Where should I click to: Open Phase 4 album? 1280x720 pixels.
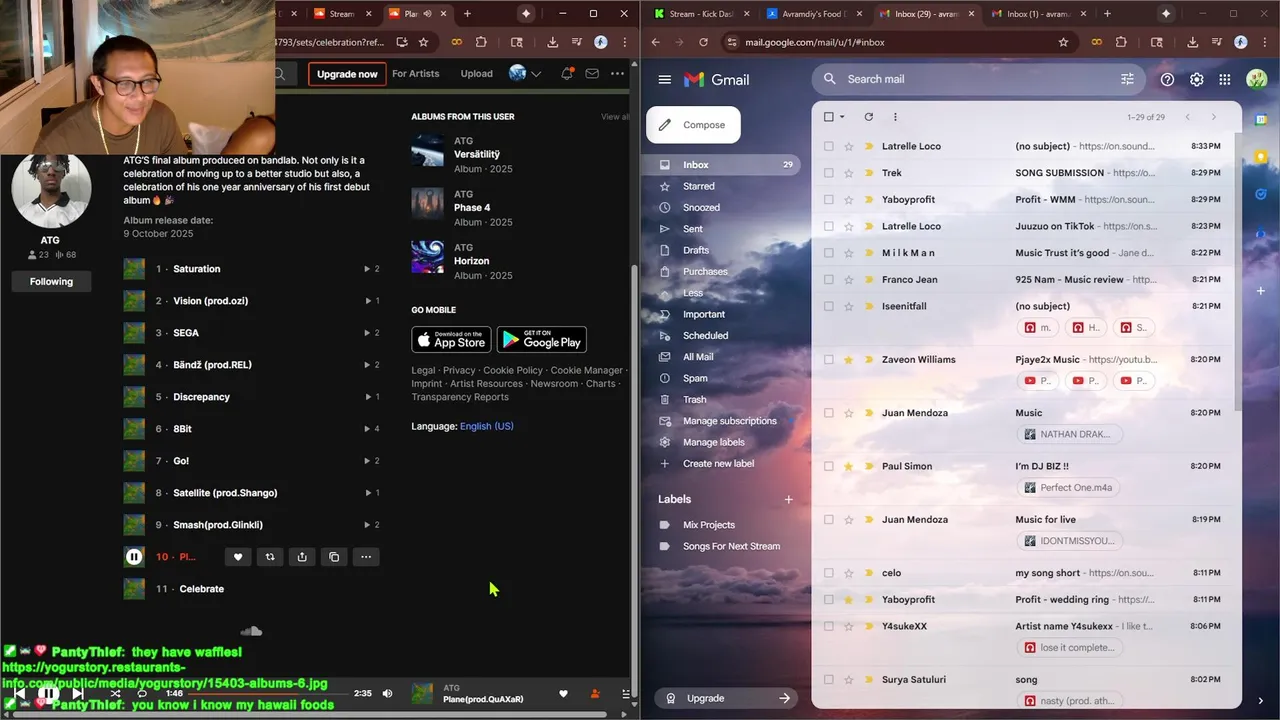pyautogui.click(x=472, y=208)
